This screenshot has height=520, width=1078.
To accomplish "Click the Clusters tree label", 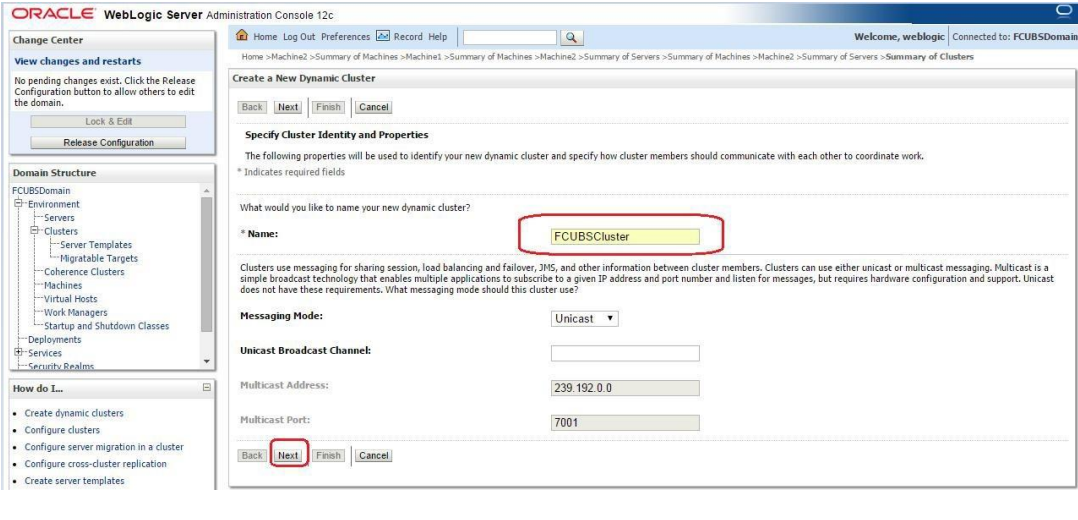I will (x=61, y=232).
